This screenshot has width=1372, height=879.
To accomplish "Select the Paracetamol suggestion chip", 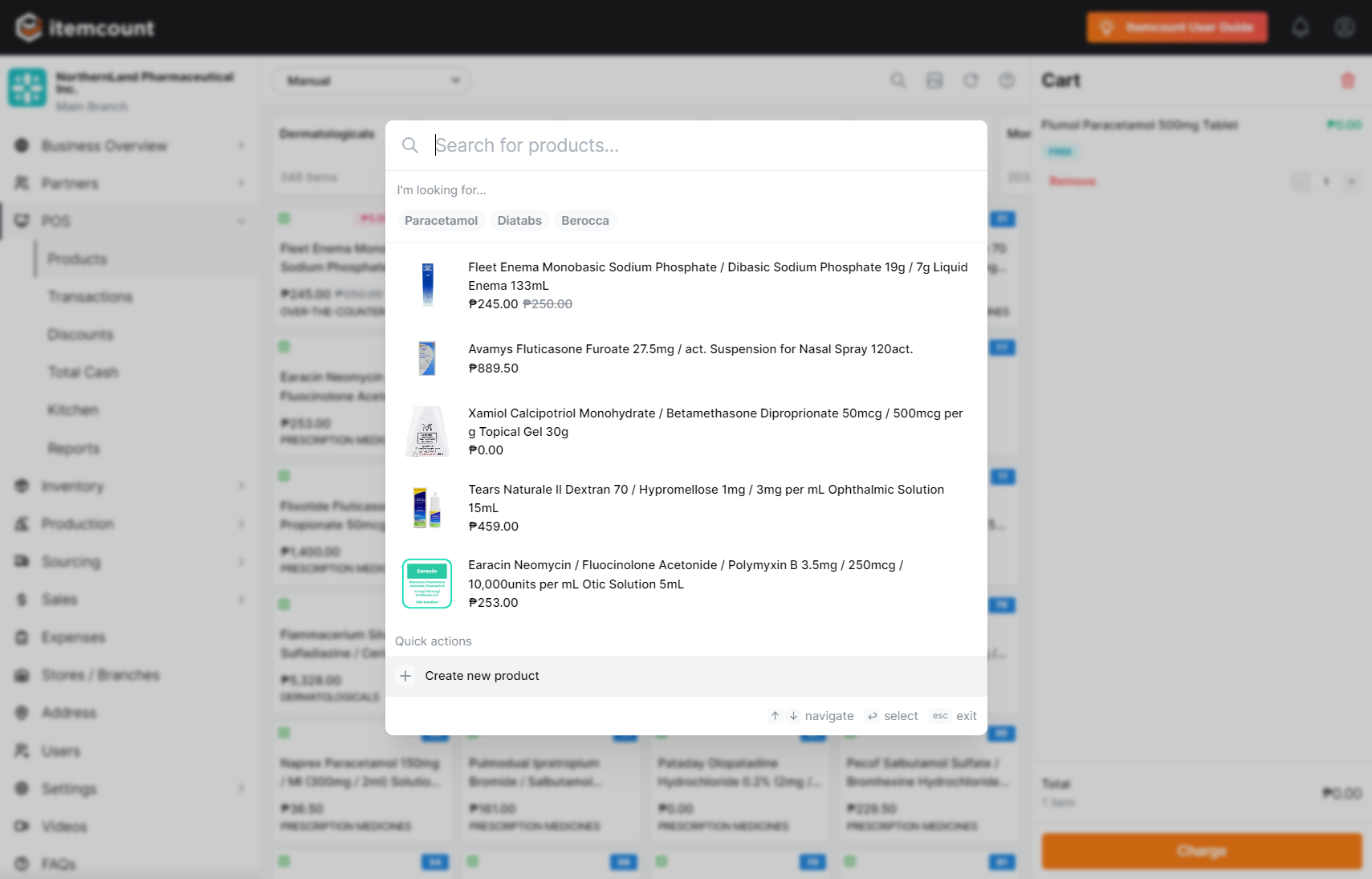I will (x=441, y=221).
